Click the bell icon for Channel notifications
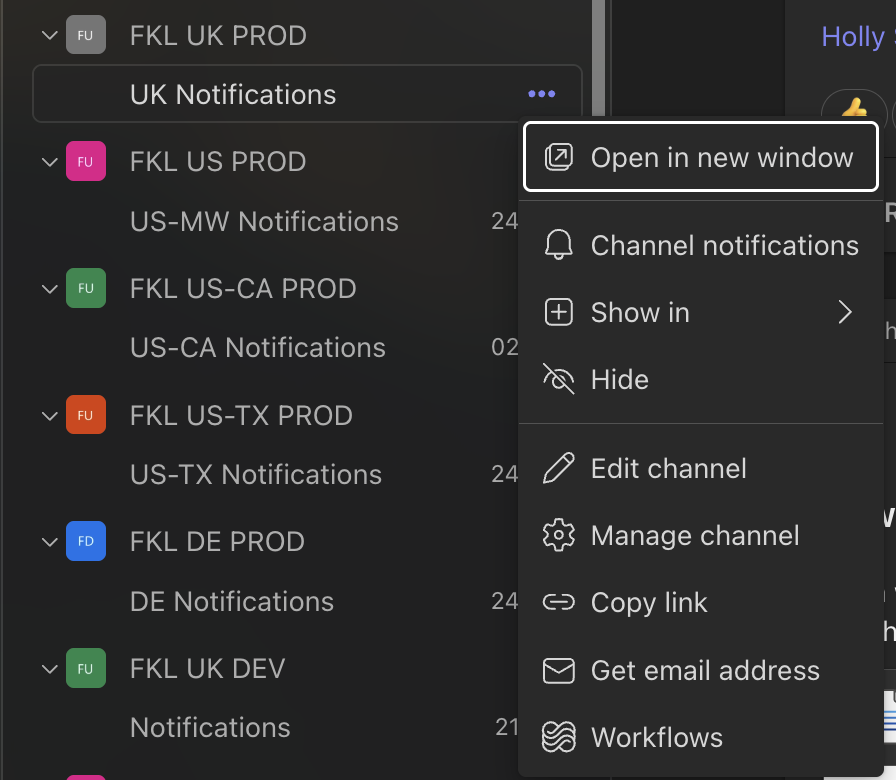The height and width of the screenshot is (780, 896). point(558,246)
